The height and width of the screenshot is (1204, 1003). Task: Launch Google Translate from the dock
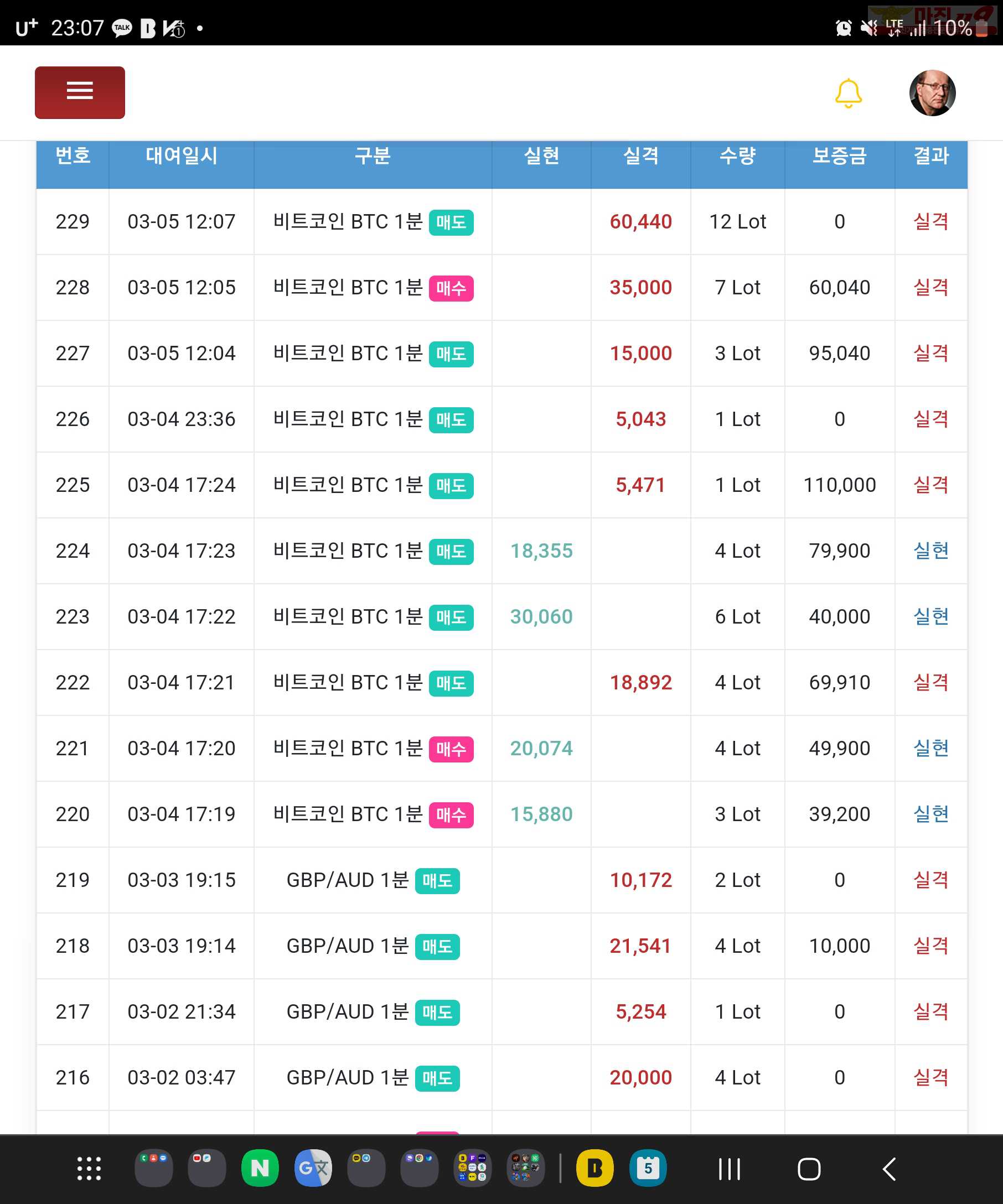pos(313,1168)
